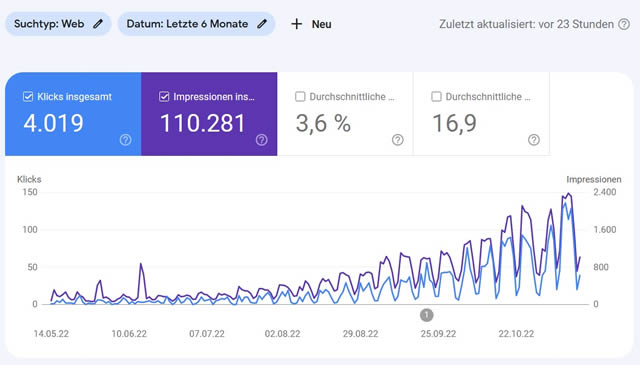This screenshot has height=365, width=640.
Task: Click the 16,9 value
Action: [454, 123]
